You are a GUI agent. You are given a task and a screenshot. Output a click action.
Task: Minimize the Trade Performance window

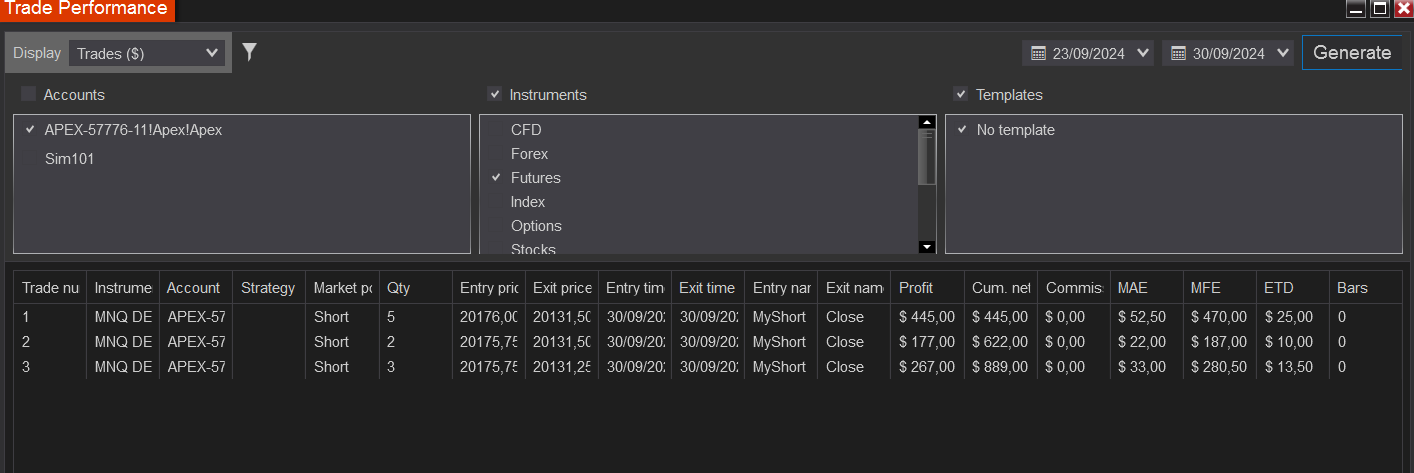coord(1356,9)
